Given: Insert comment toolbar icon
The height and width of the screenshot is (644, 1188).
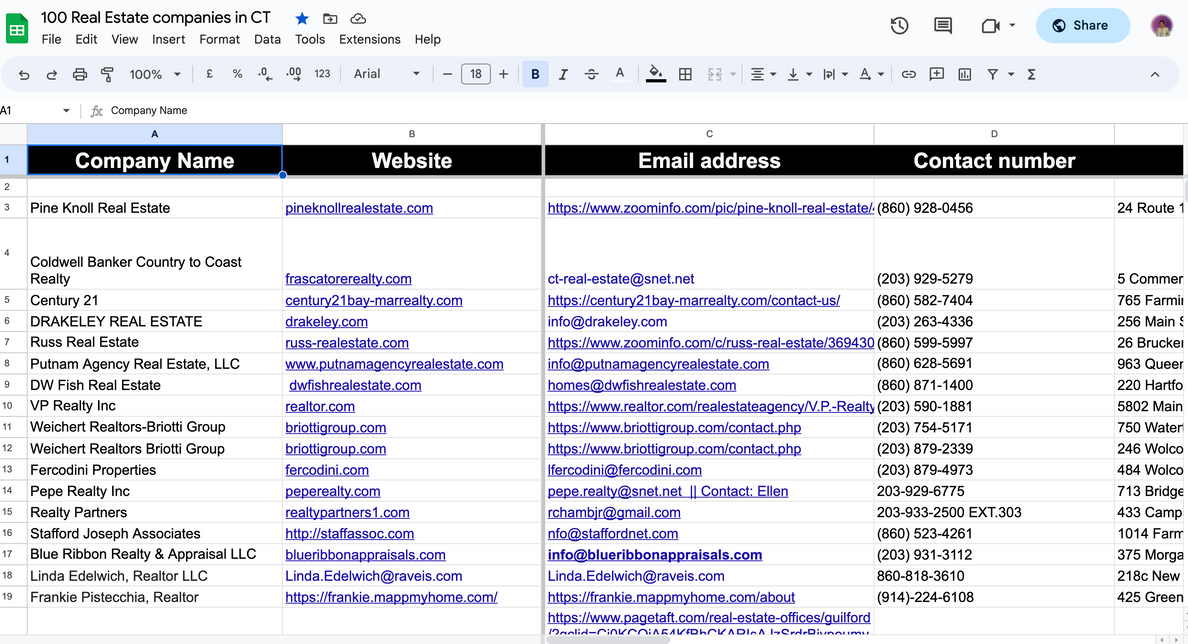Looking at the screenshot, I should 936,74.
